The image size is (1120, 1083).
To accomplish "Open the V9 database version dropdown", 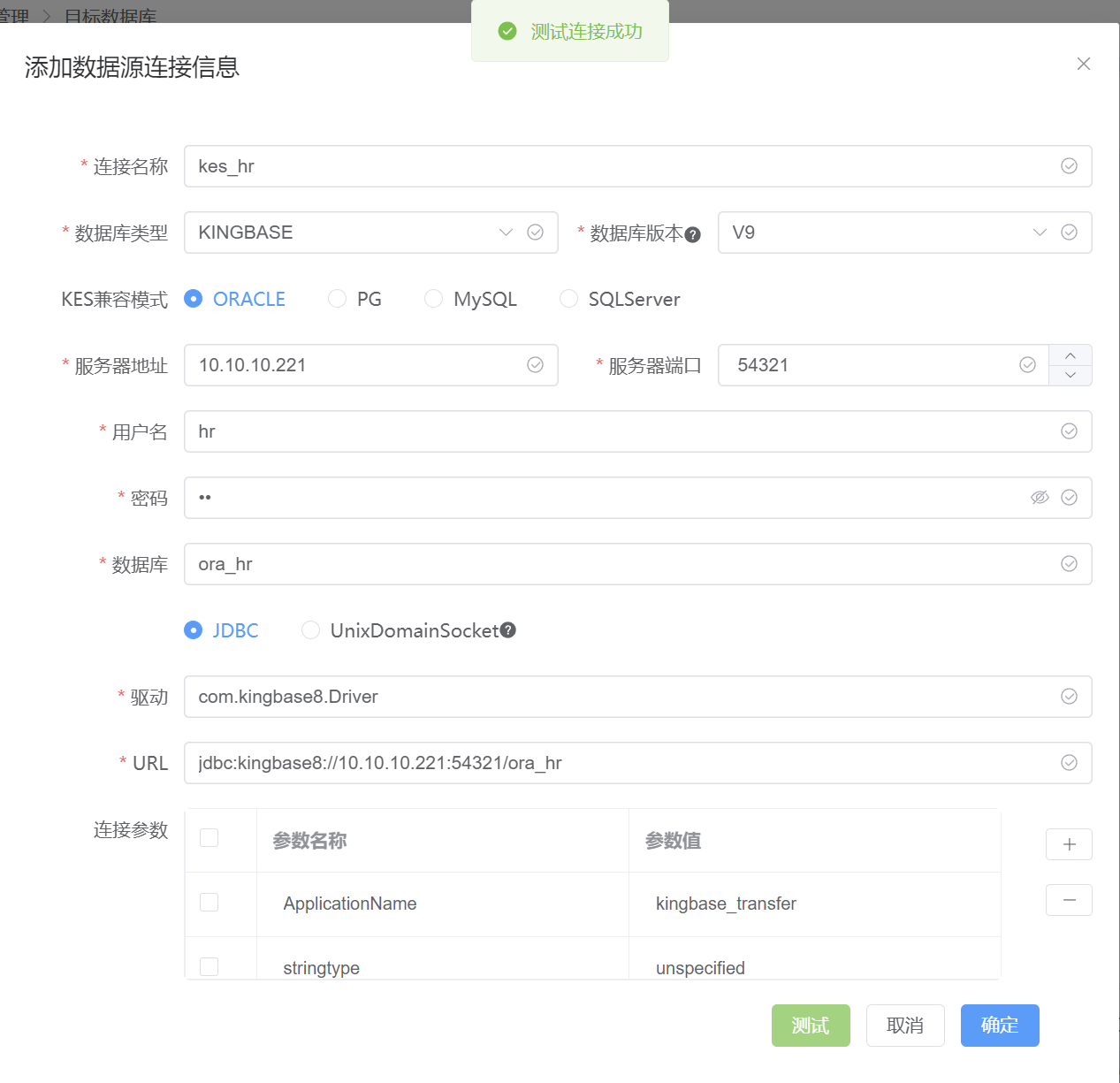I will [x=904, y=233].
